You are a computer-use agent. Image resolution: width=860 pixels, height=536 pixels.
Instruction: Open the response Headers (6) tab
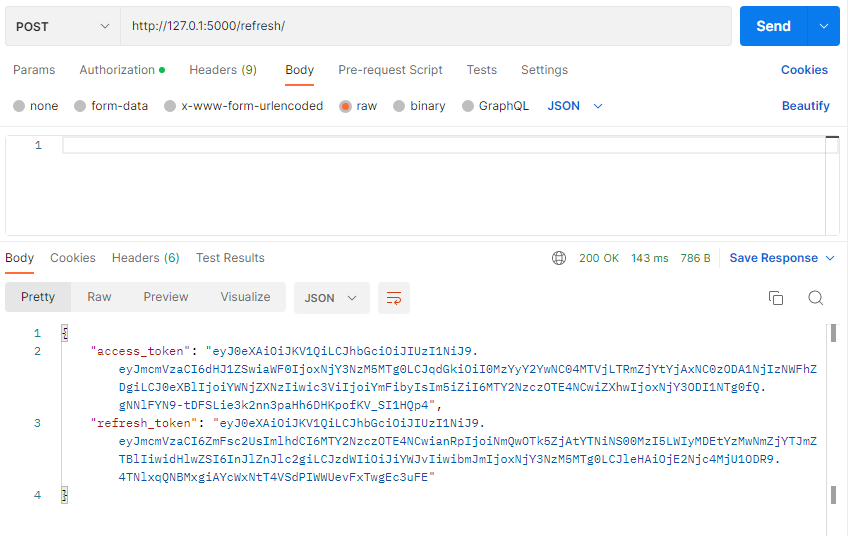[145, 258]
